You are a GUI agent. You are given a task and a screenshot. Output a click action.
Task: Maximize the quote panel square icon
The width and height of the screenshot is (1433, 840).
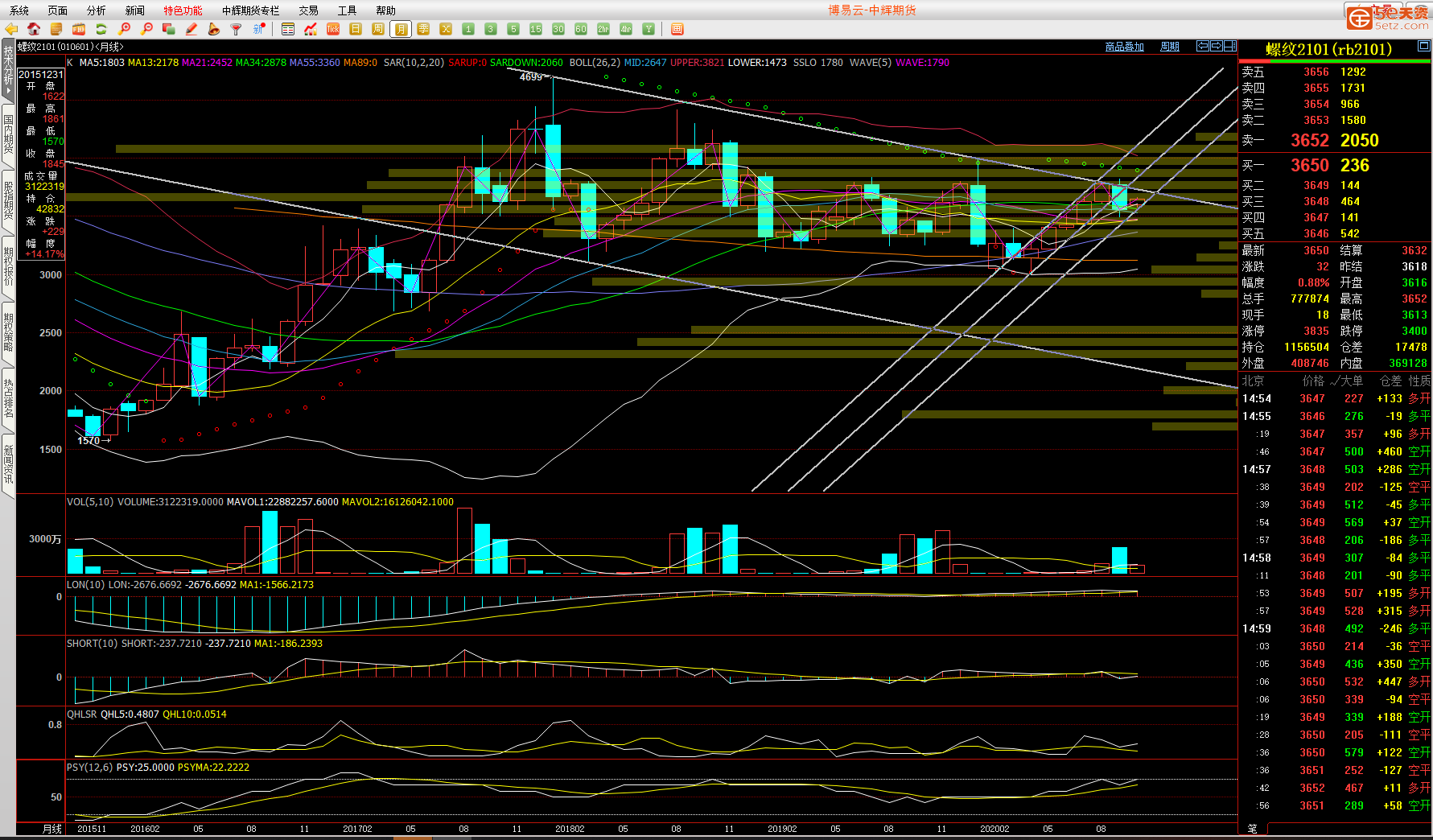coord(1423,46)
